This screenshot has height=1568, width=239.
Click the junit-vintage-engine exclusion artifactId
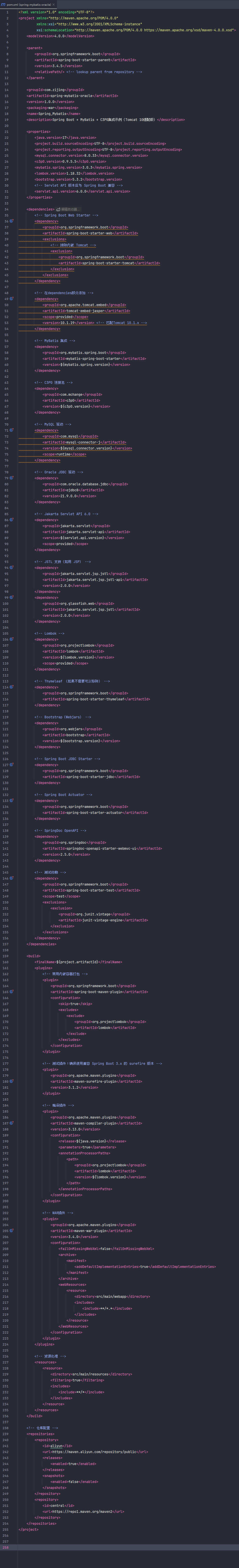[x=103, y=920]
